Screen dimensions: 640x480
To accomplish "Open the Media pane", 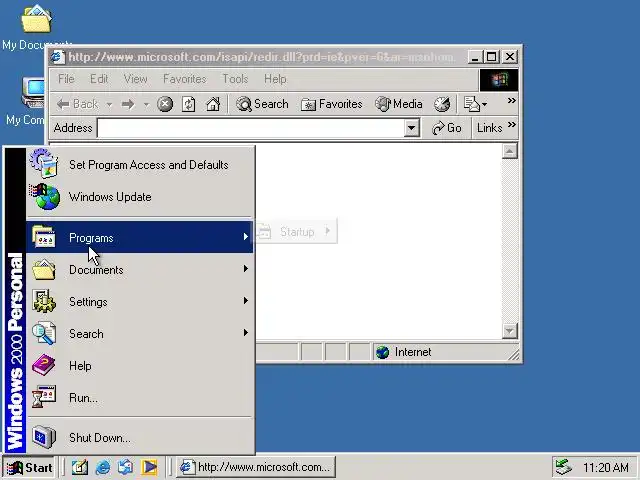I will (x=398, y=104).
